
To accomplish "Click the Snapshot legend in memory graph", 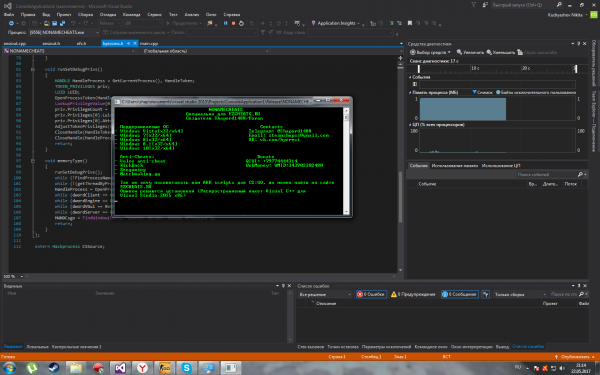I will coord(482,93).
